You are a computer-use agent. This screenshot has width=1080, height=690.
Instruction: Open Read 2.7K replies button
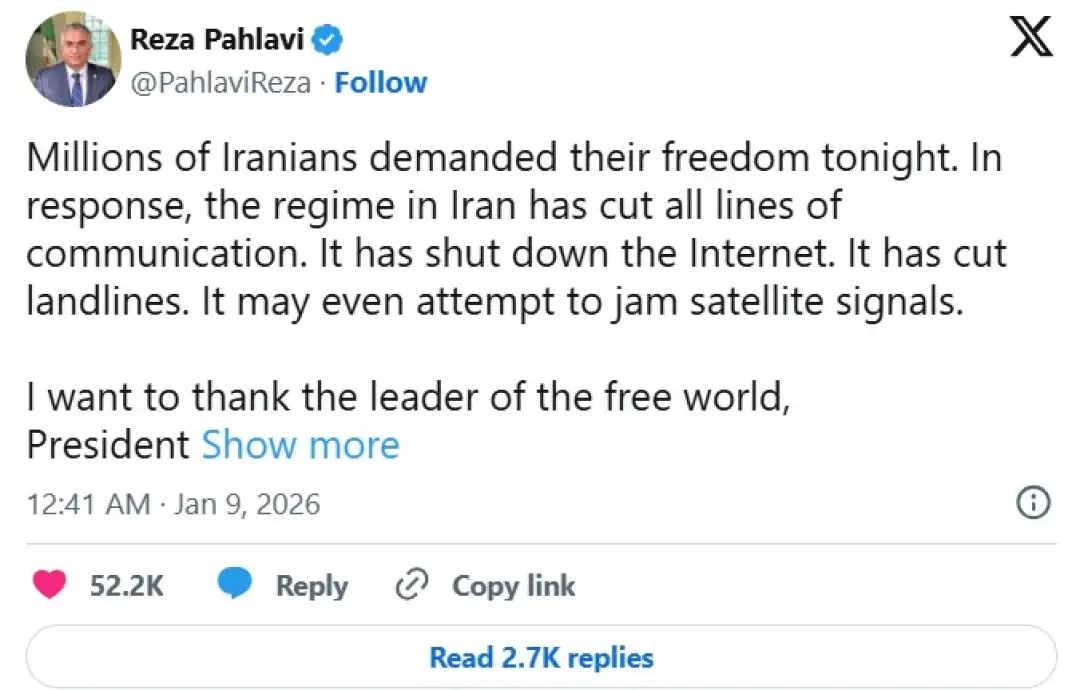pyautogui.click(x=540, y=658)
